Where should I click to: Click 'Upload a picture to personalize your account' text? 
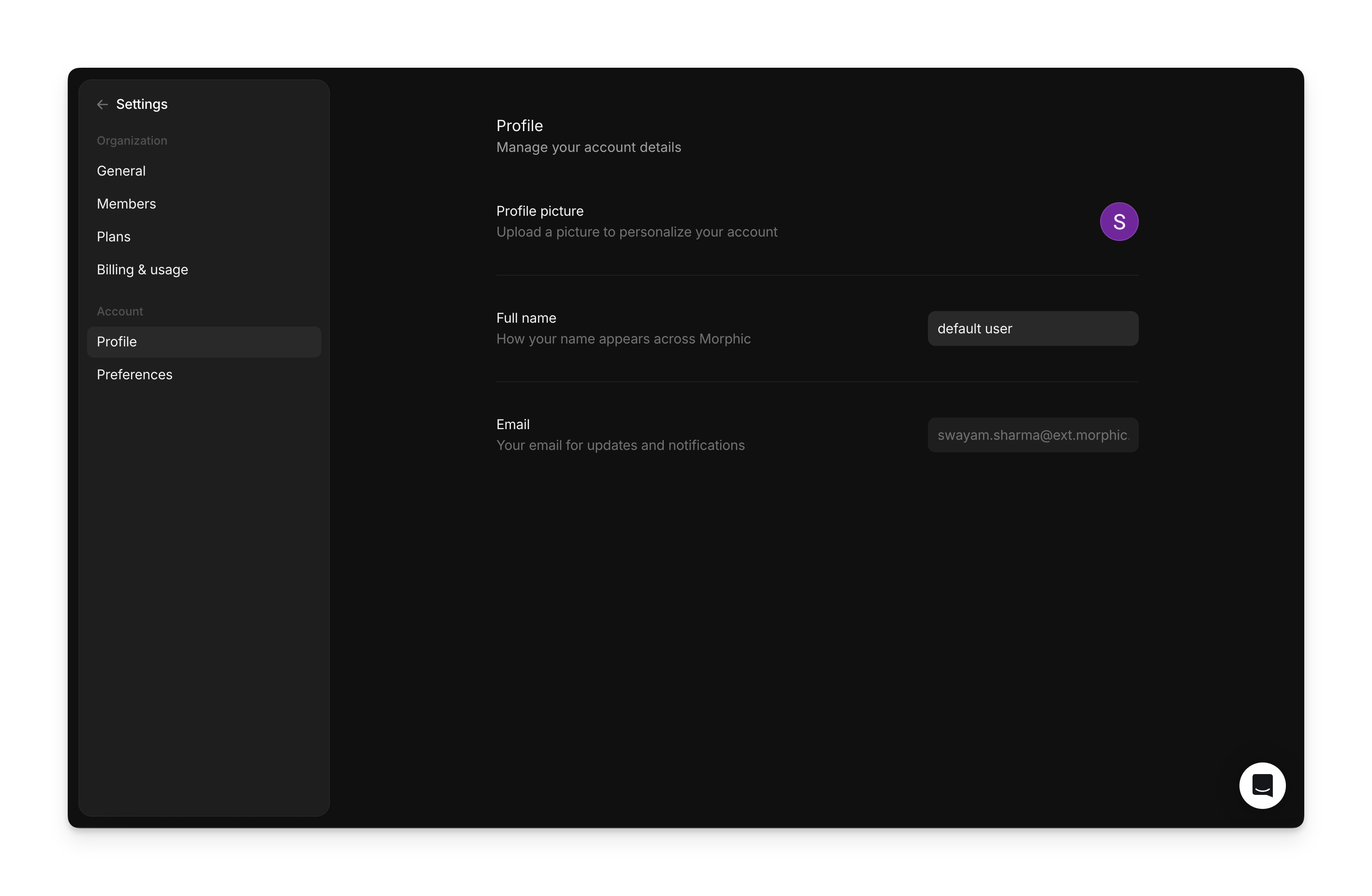coord(637,232)
